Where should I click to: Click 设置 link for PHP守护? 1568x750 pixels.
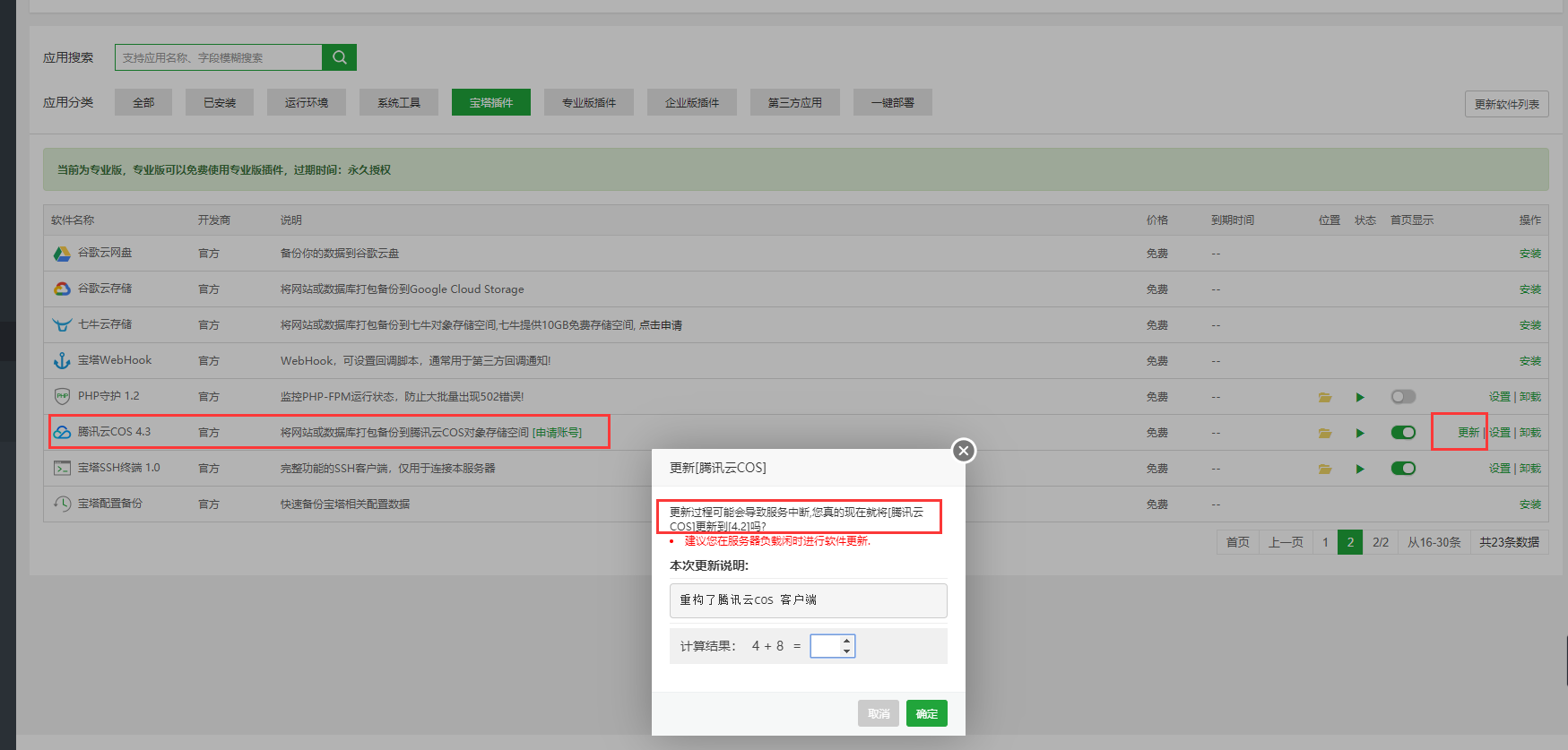(1500, 397)
